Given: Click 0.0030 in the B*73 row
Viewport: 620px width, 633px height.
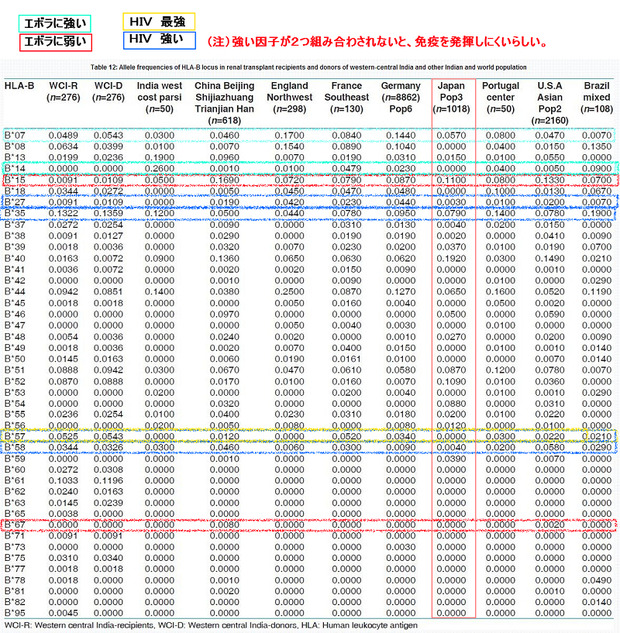Looking at the screenshot, I should [x=401, y=547].
